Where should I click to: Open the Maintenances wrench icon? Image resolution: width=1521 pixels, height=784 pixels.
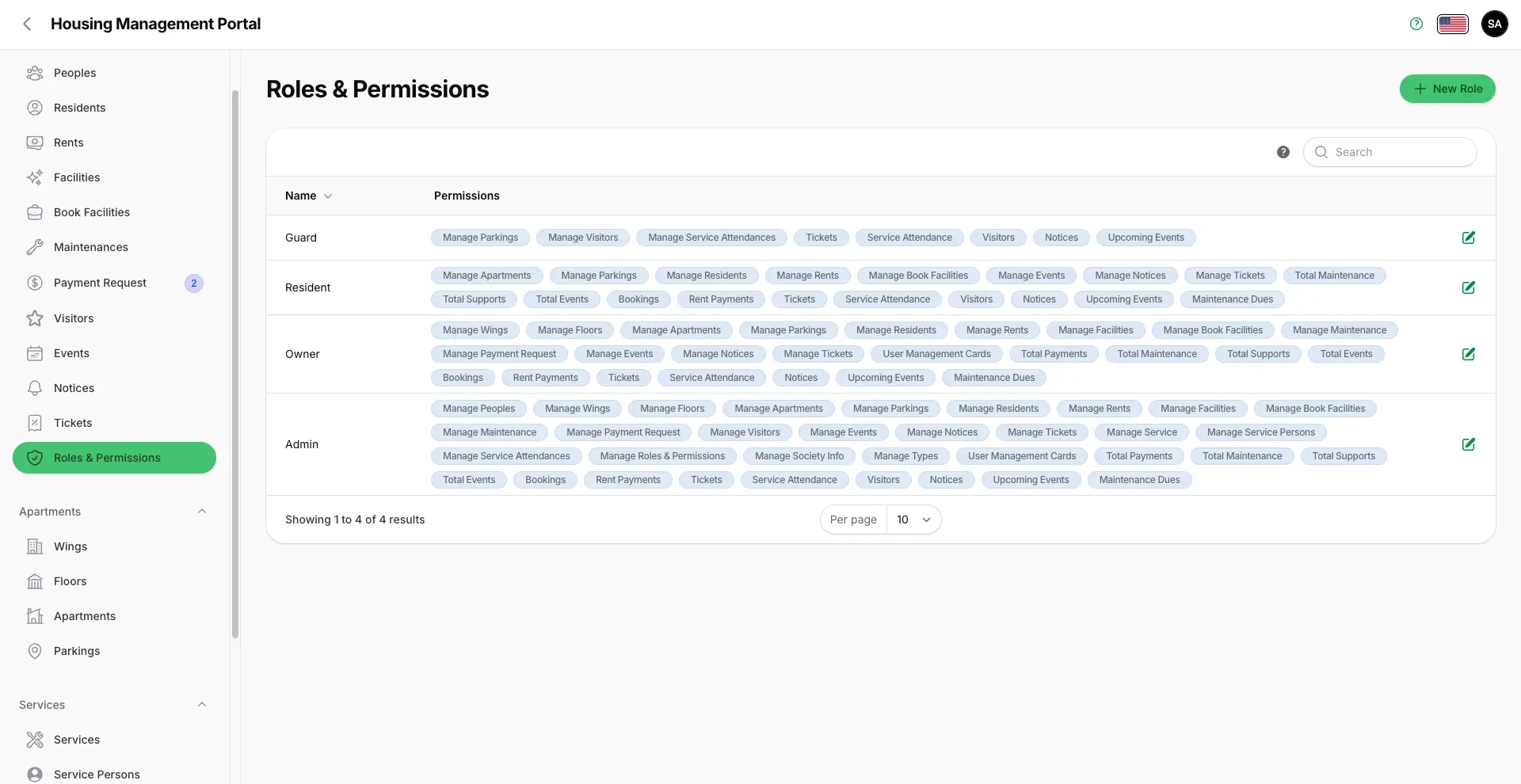(x=35, y=246)
